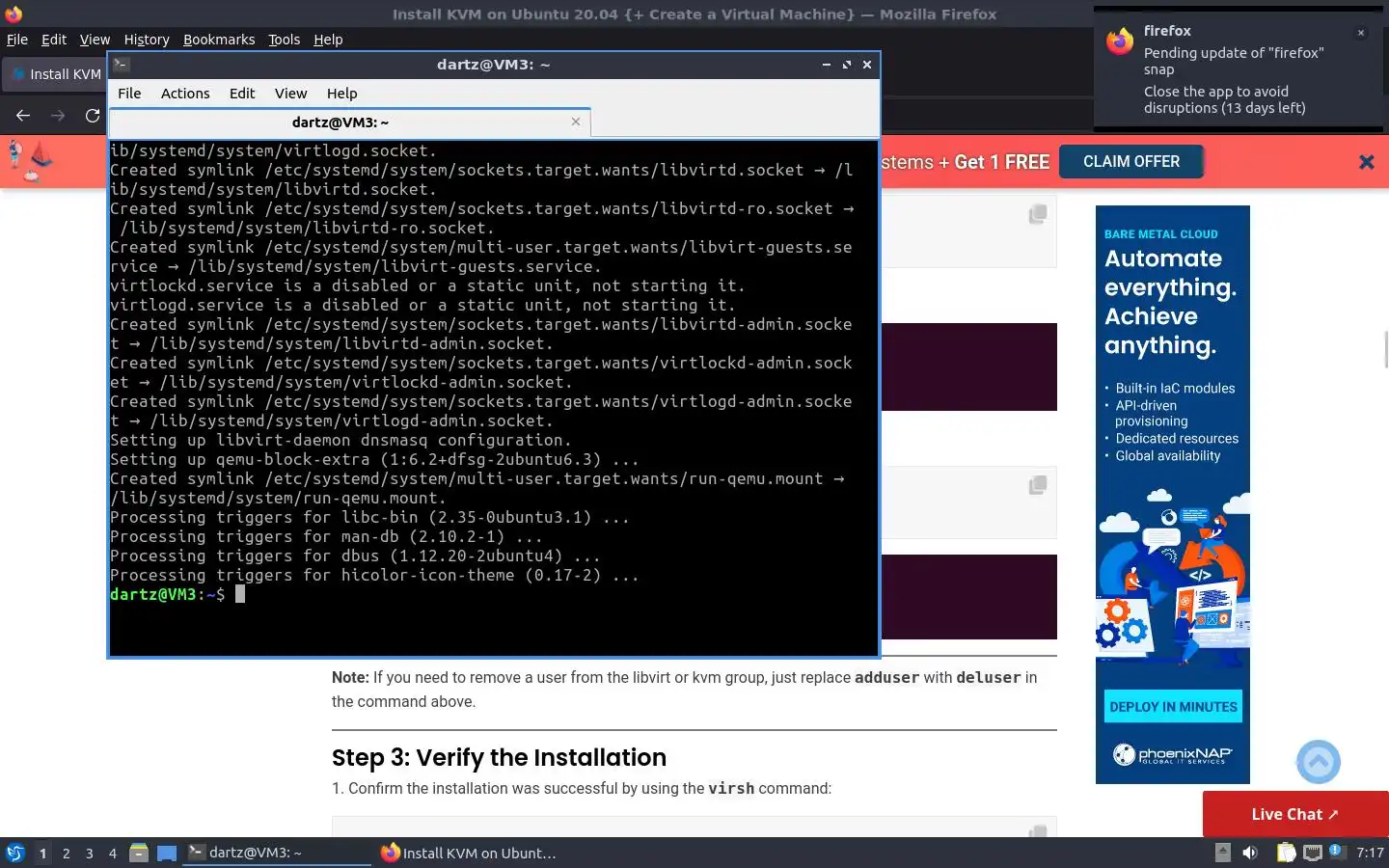The image size is (1389, 868).
Task: Close the promotional banner with X
Action: click(1367, 162)
